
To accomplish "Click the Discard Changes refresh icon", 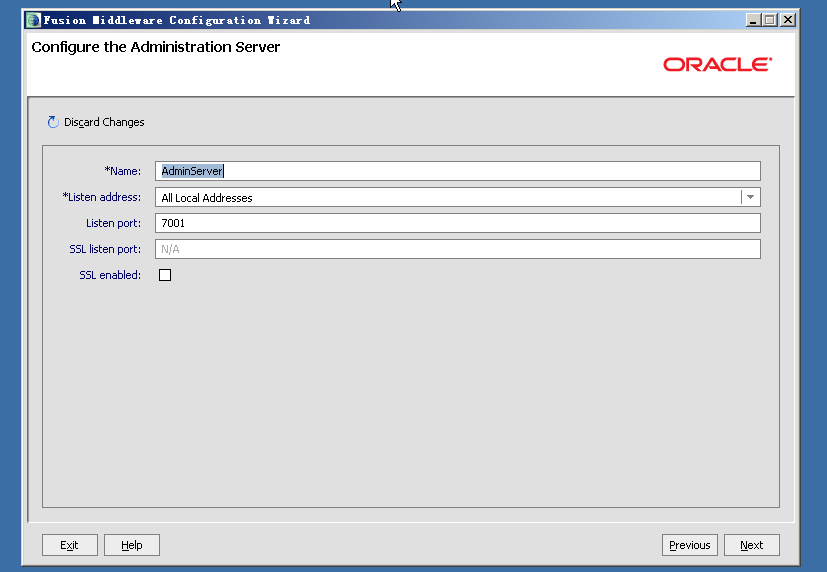I will (x=53, y=122).
